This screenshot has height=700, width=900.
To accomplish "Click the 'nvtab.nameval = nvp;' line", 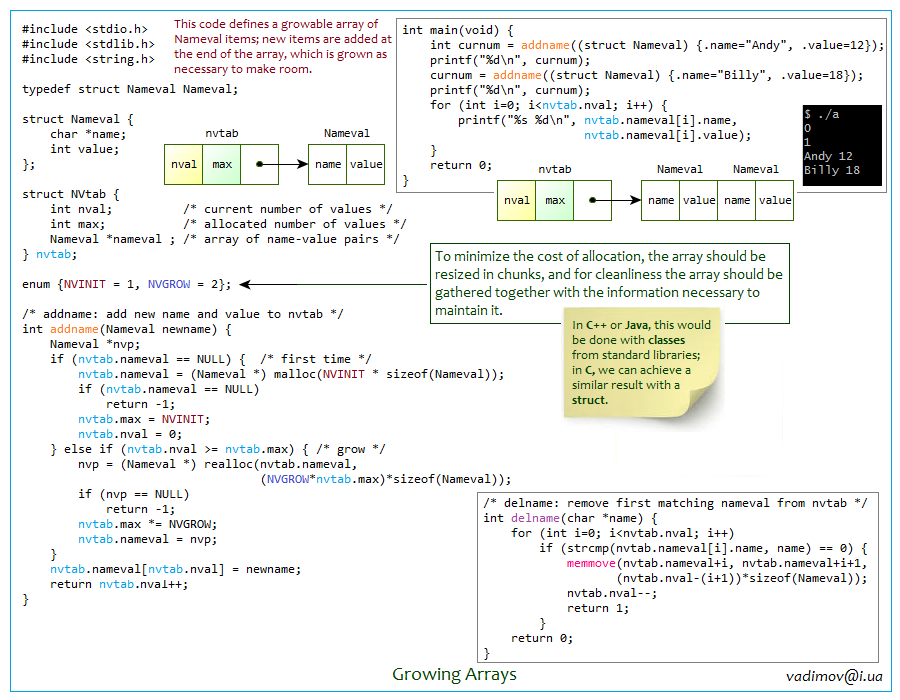I will [x=148, y=539].
